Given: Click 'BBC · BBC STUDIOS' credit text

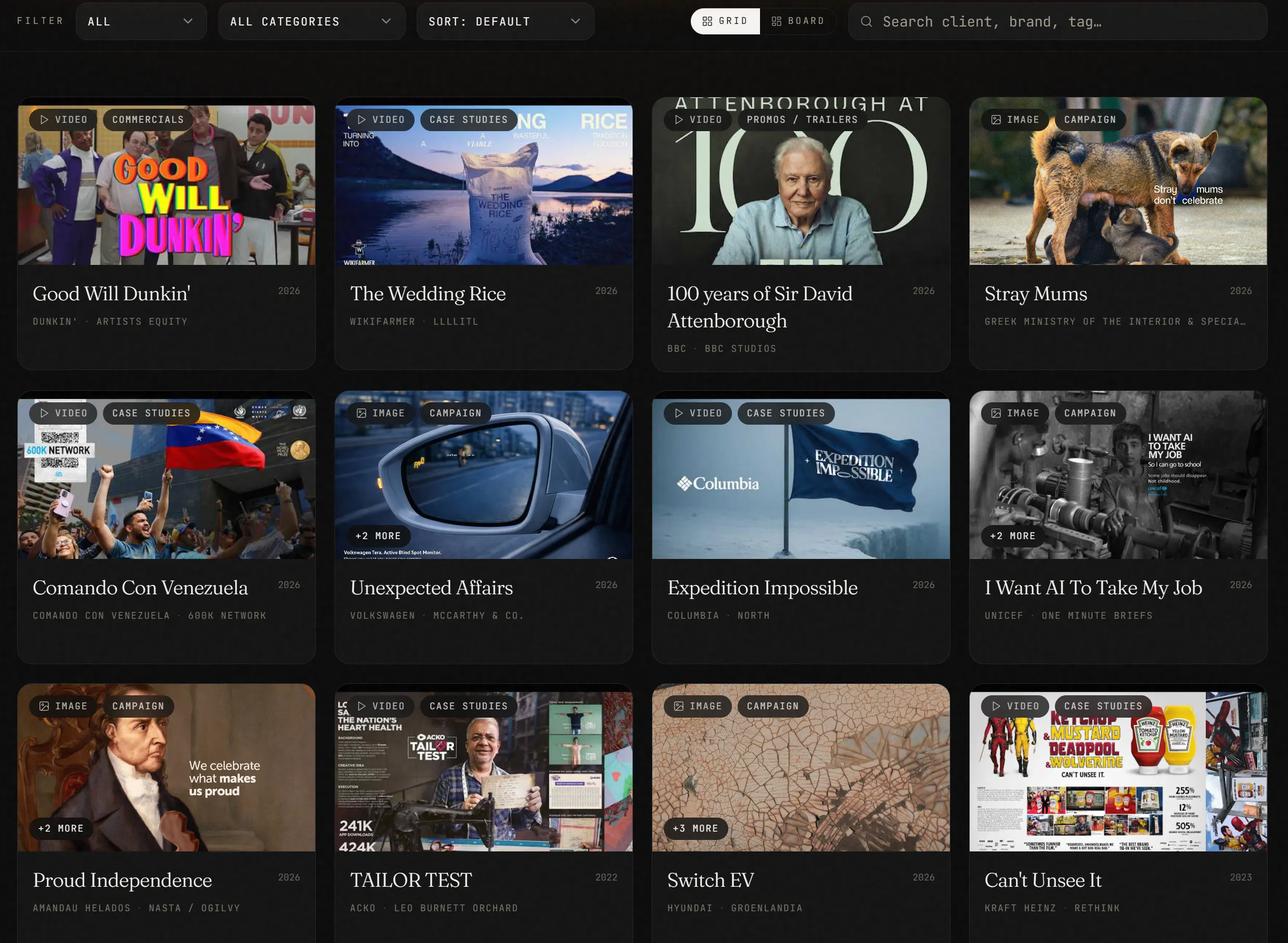Looking at the screenshot, I should point(722,348).
